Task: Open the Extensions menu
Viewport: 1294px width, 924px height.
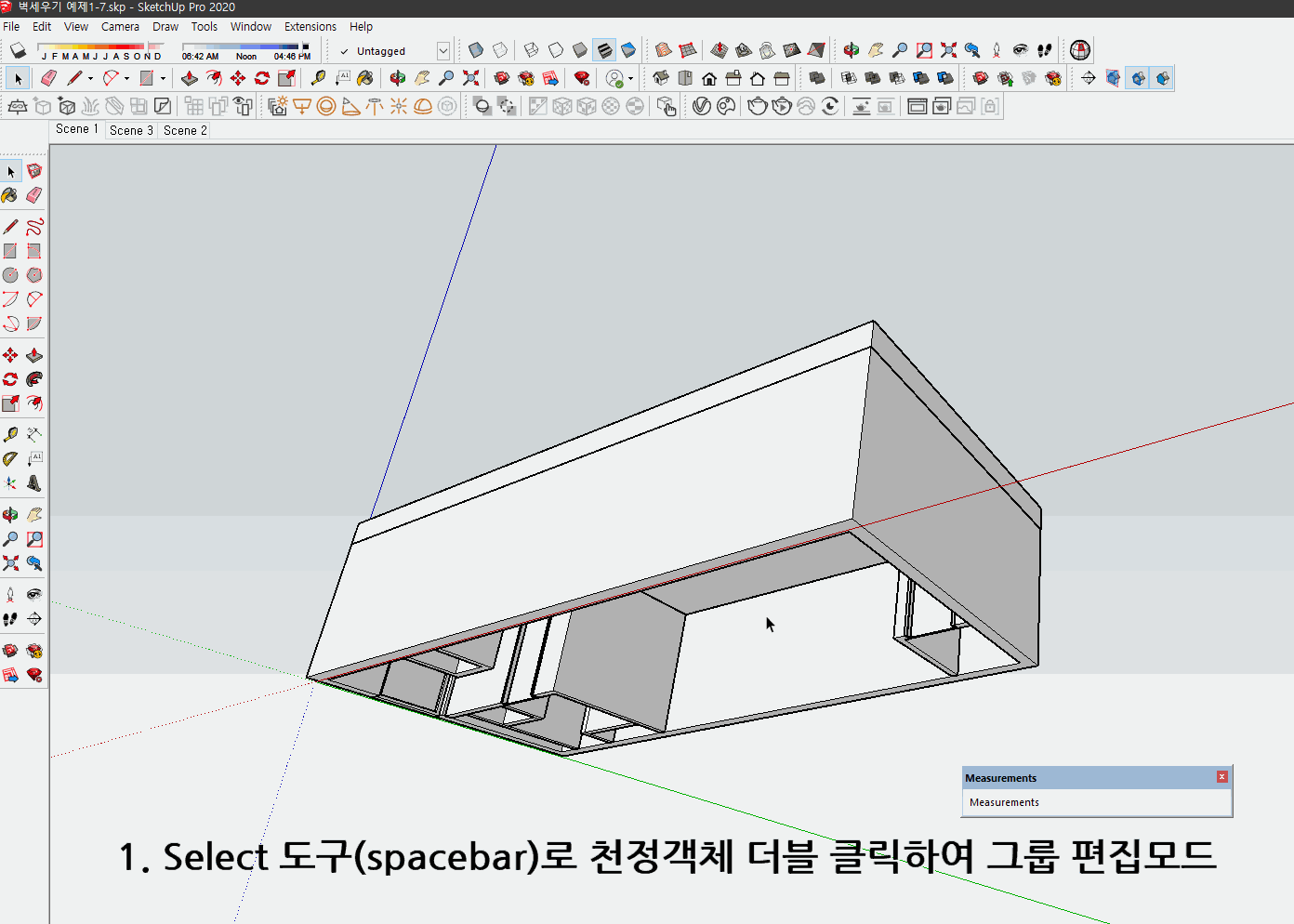Action: pyautogui.click(x=310, y=27)
